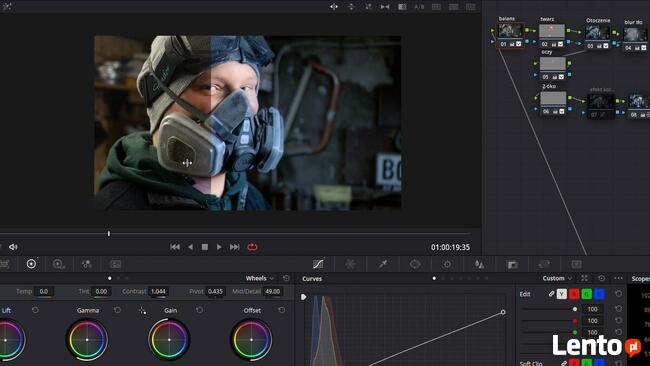Click the Temp value field

click(x=44, y=291)
